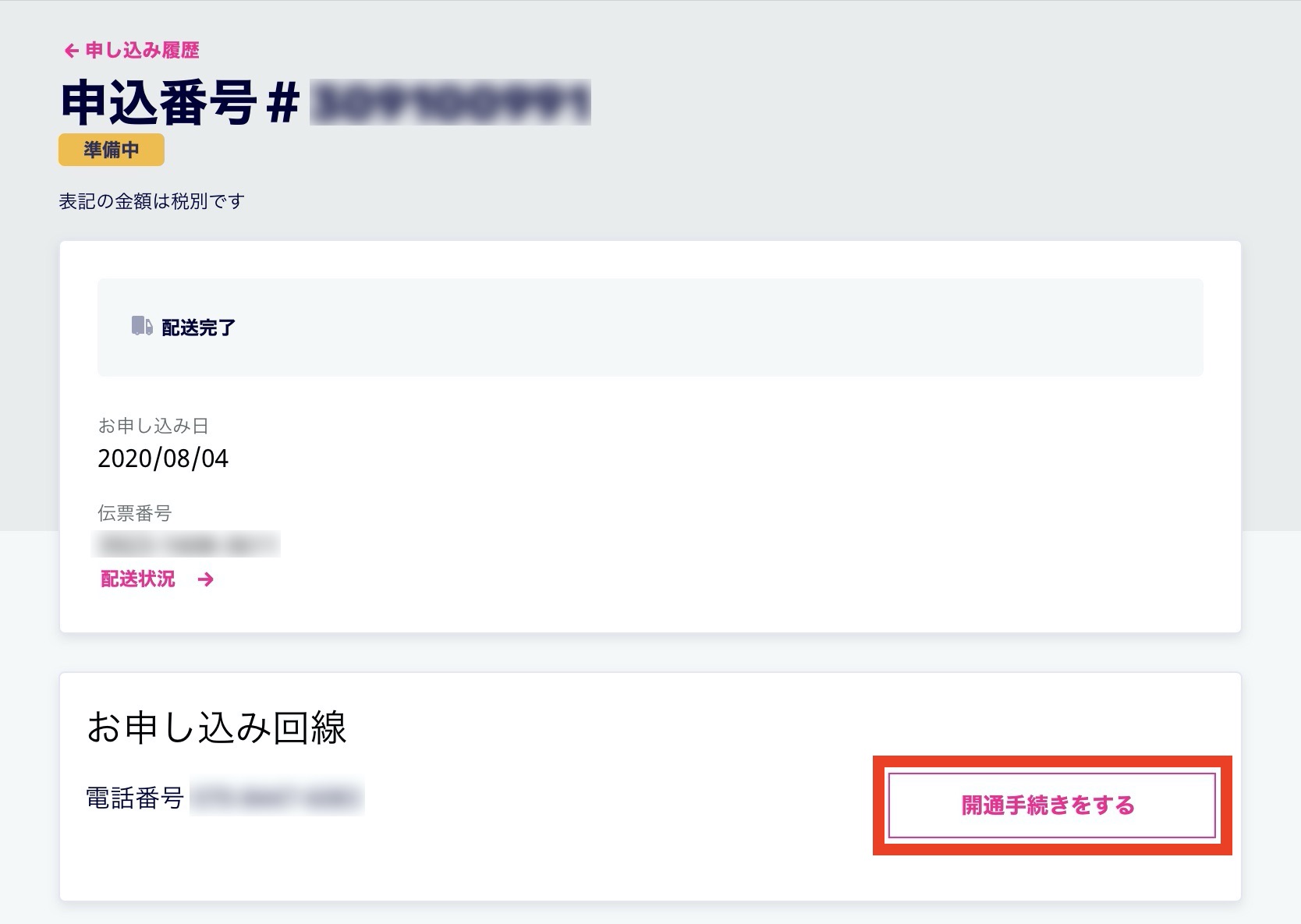Image resolution: width=1301 pixels, height=924 pixels.
Task: Click empty area of delivery status banner
Action: tap(702, 327)
